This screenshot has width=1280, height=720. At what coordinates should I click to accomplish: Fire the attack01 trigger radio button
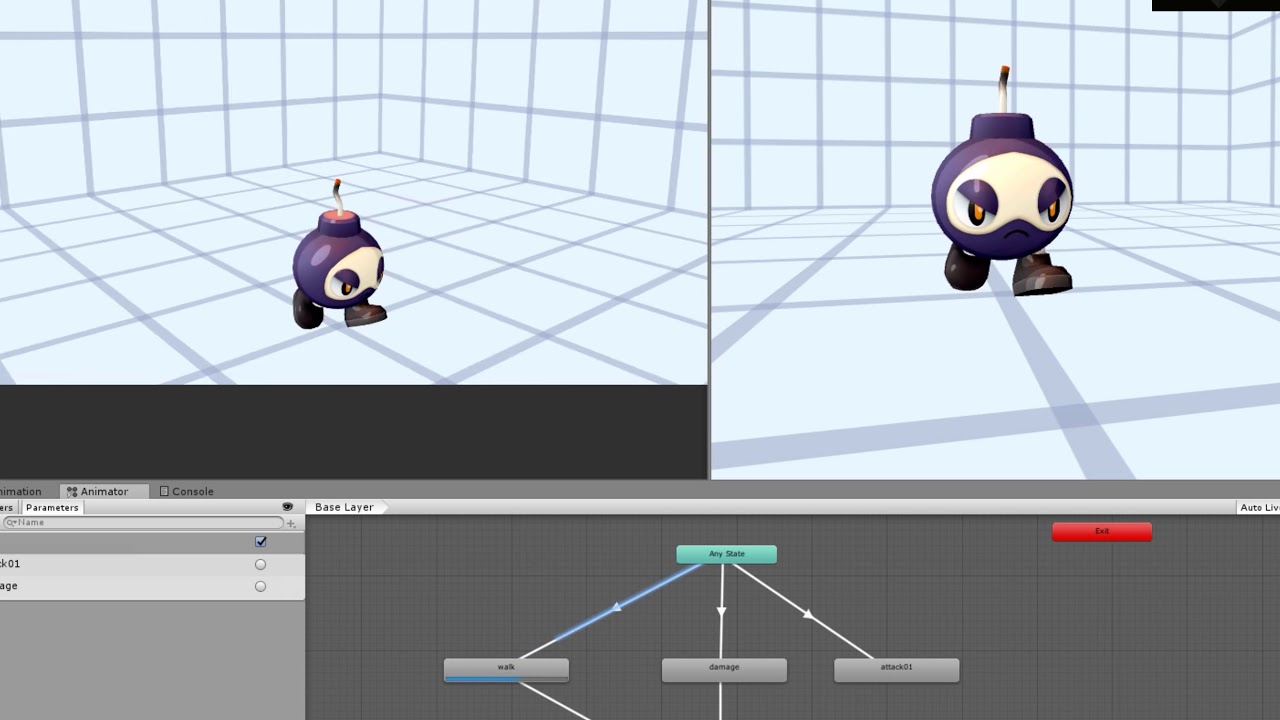(x=260, y=564)
